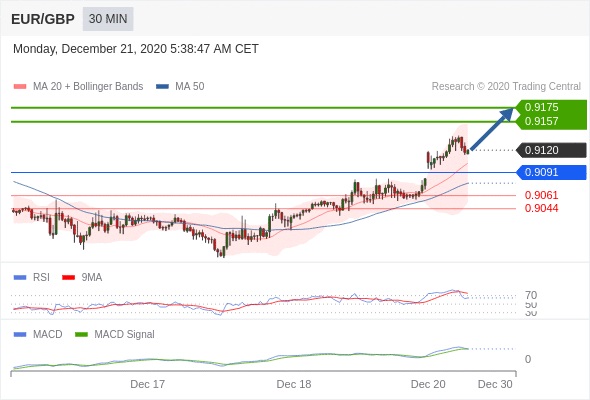Click the MACD blue legend marker

click(20, 335)
